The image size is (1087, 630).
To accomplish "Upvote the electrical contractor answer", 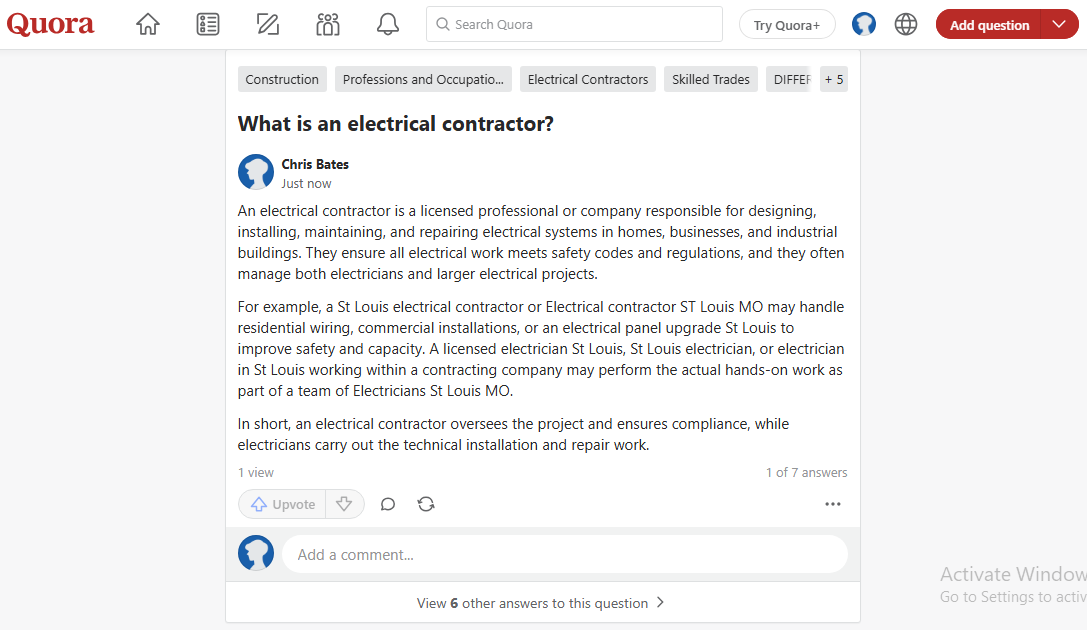I will (283, 504).
